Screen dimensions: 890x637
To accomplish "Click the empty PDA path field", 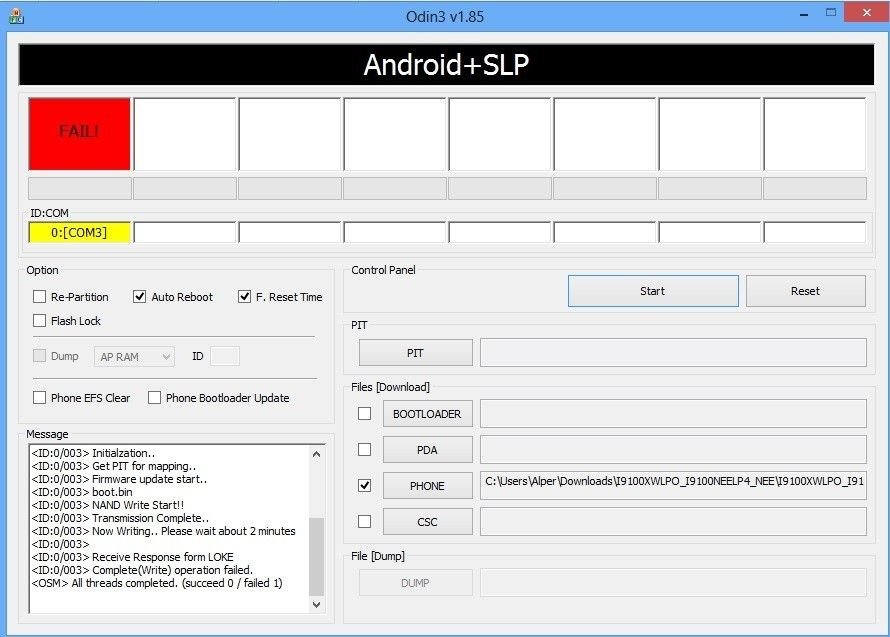I will [673, 450].
